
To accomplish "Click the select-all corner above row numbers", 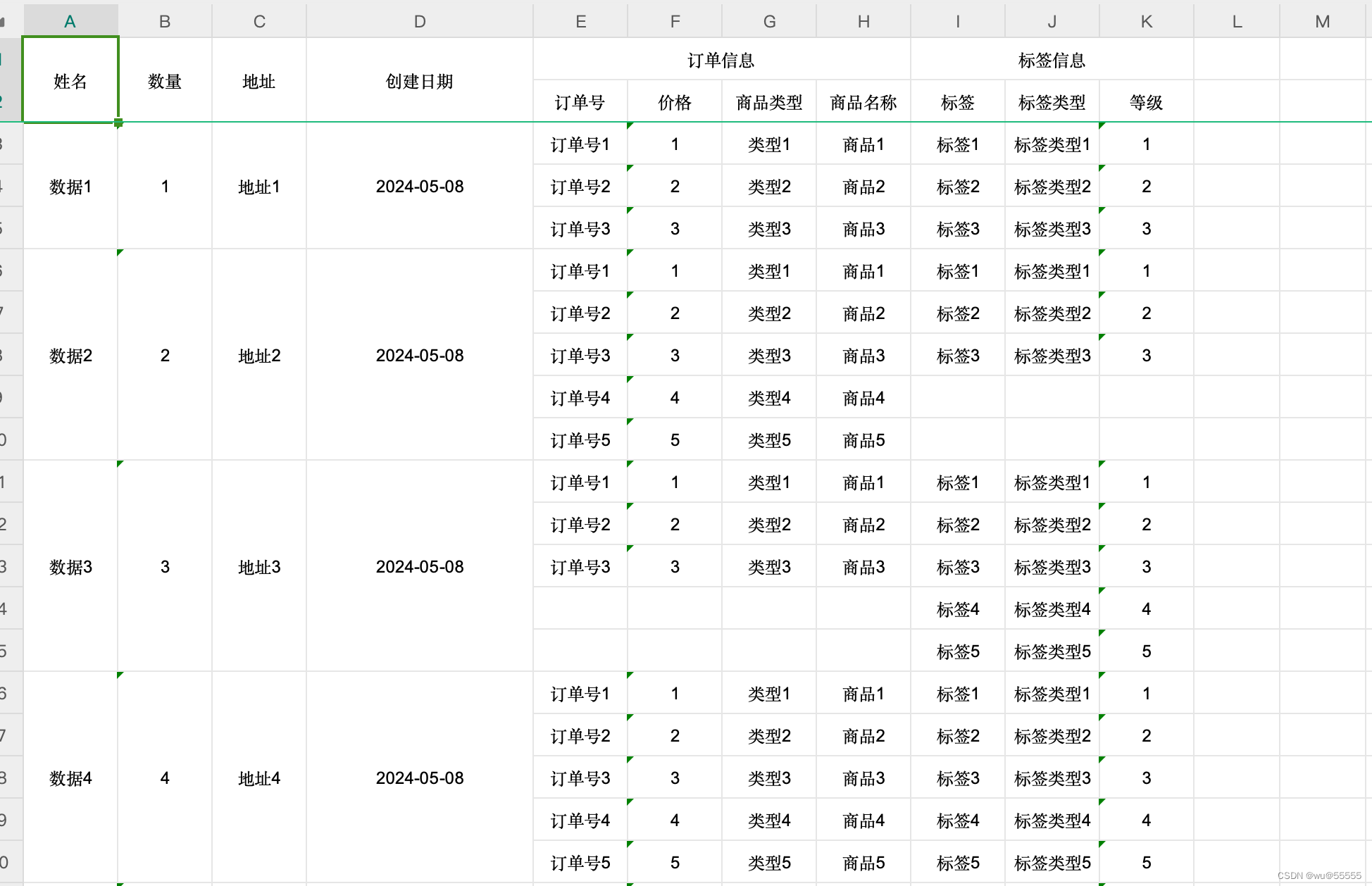I will click(10, 20).
